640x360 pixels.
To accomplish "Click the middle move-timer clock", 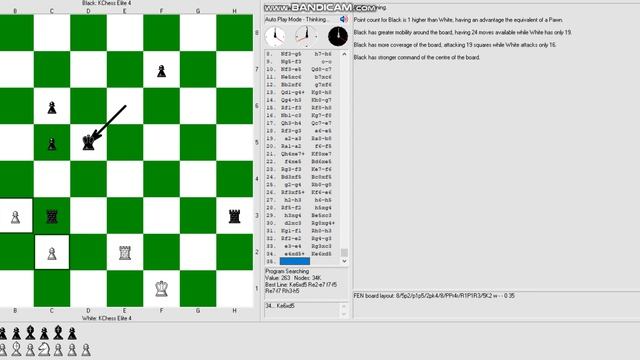I will [306, 36].
